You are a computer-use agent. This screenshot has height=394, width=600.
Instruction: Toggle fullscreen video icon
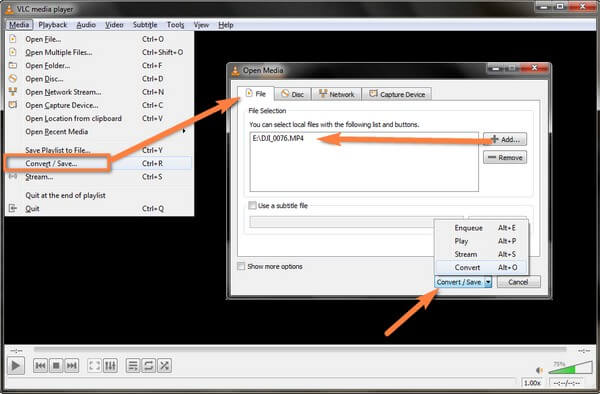click(x=94, y=366)
